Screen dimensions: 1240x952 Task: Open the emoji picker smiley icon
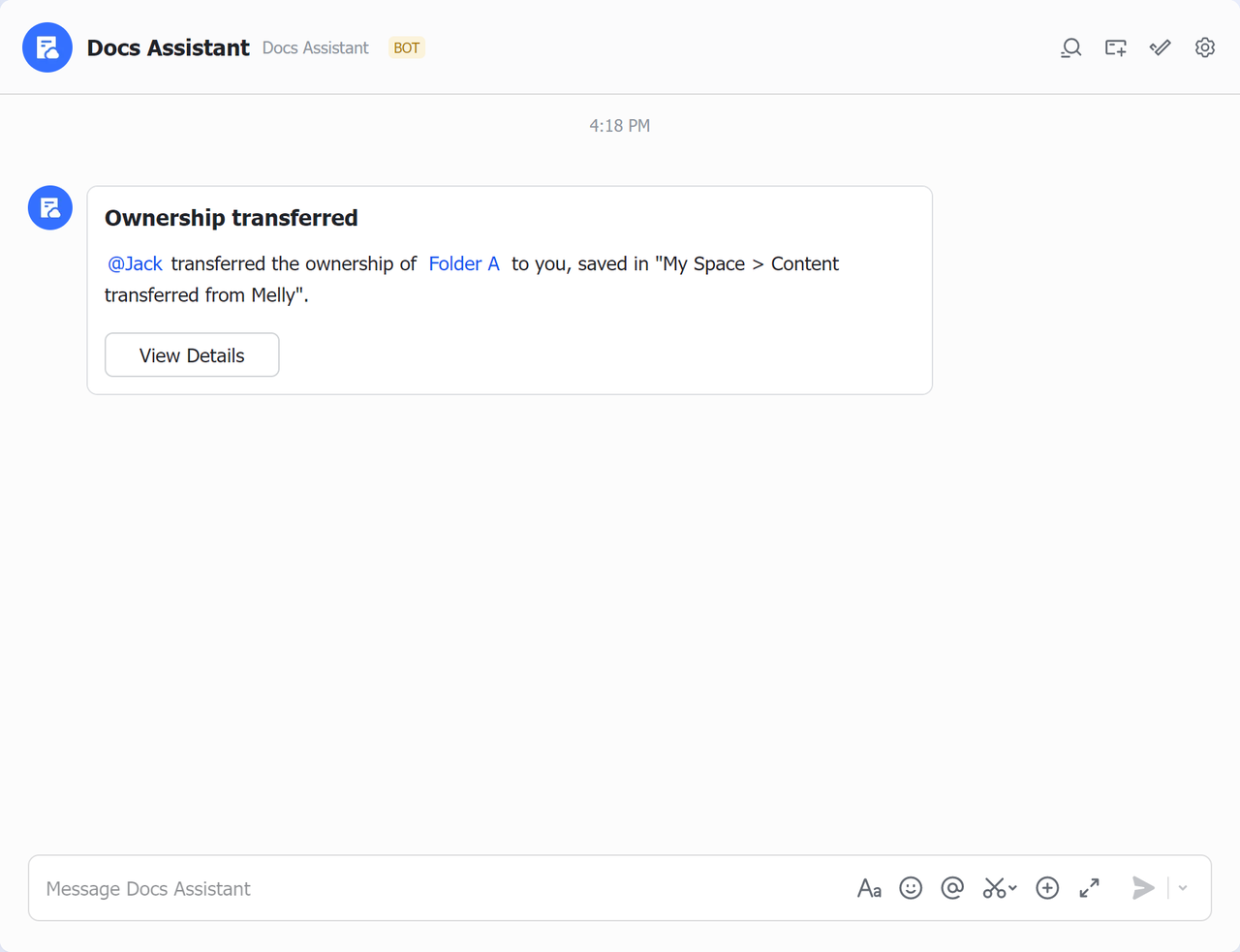911,888
